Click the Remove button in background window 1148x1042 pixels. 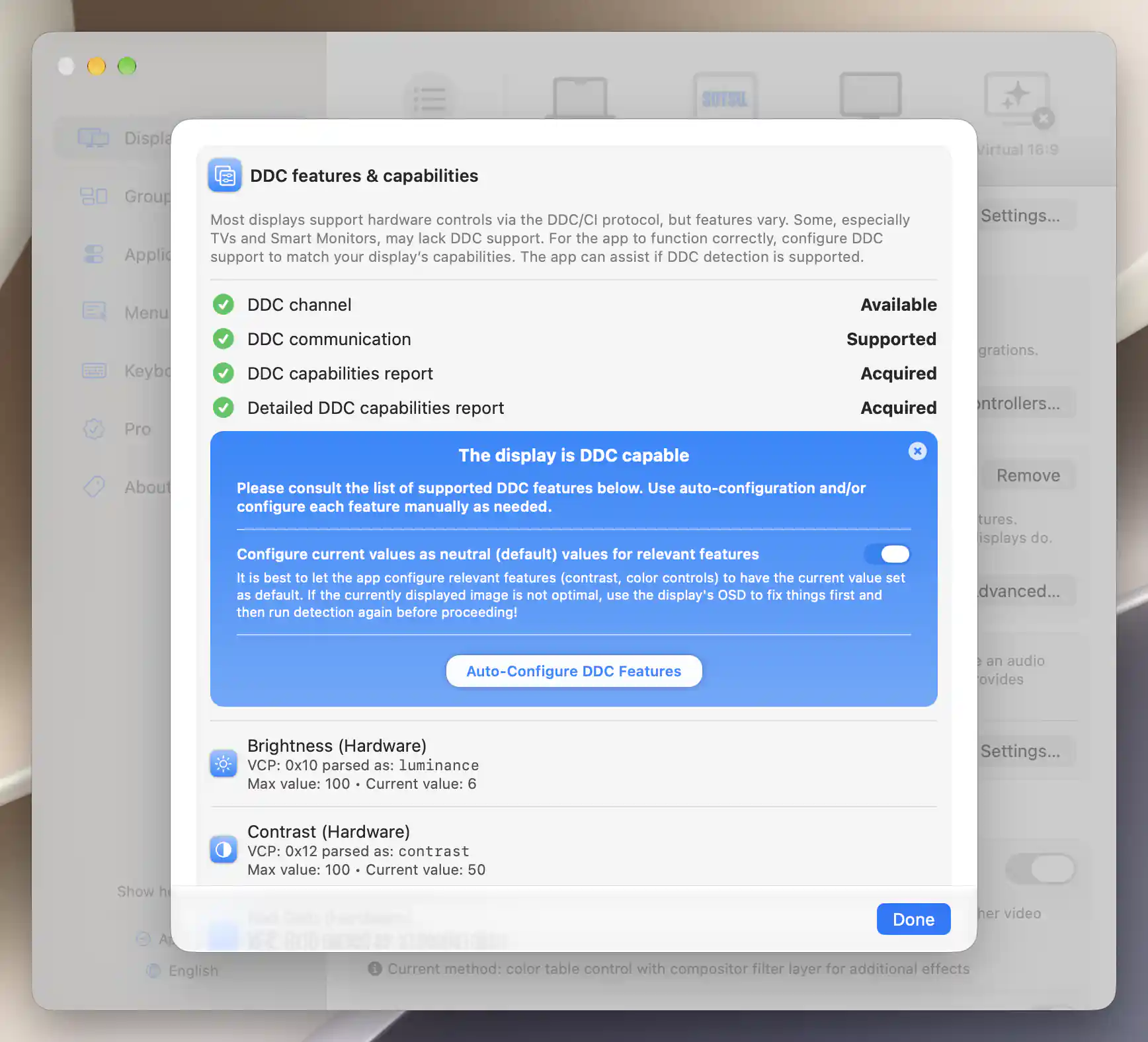(x=1028, y=475)
